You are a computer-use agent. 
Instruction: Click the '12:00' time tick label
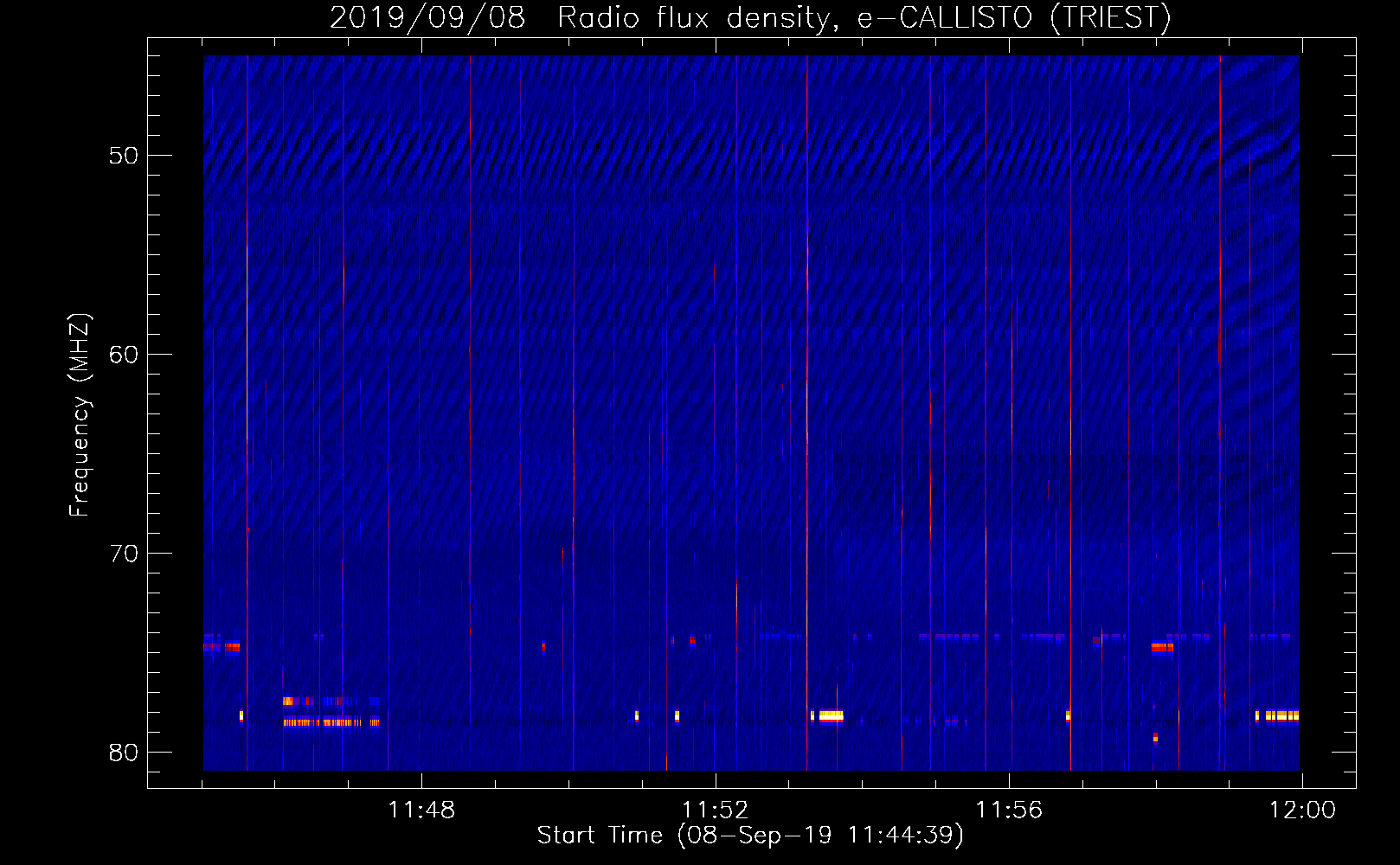(x=1302, y=811)
